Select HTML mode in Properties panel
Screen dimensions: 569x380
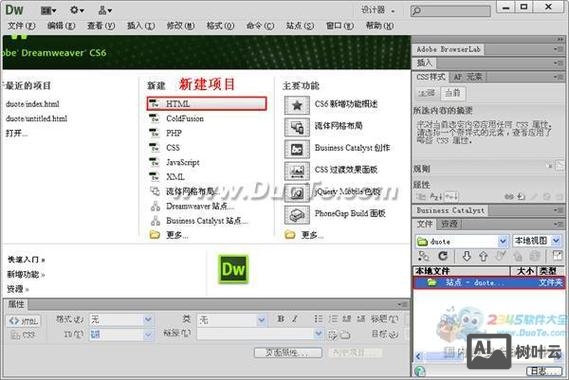point(24,321)
